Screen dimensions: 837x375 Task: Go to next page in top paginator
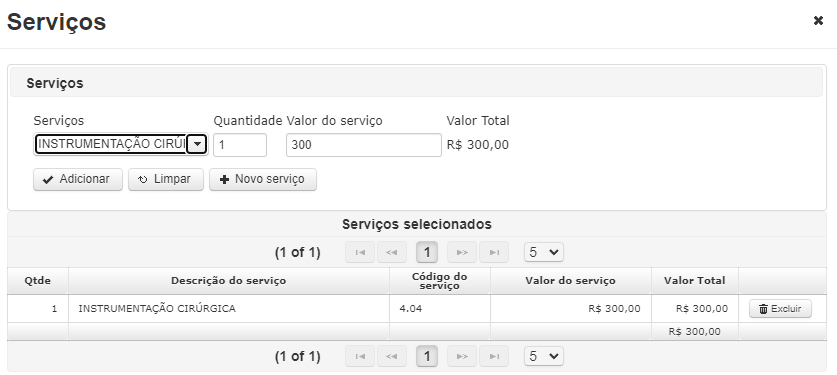(x=462, y=252)
